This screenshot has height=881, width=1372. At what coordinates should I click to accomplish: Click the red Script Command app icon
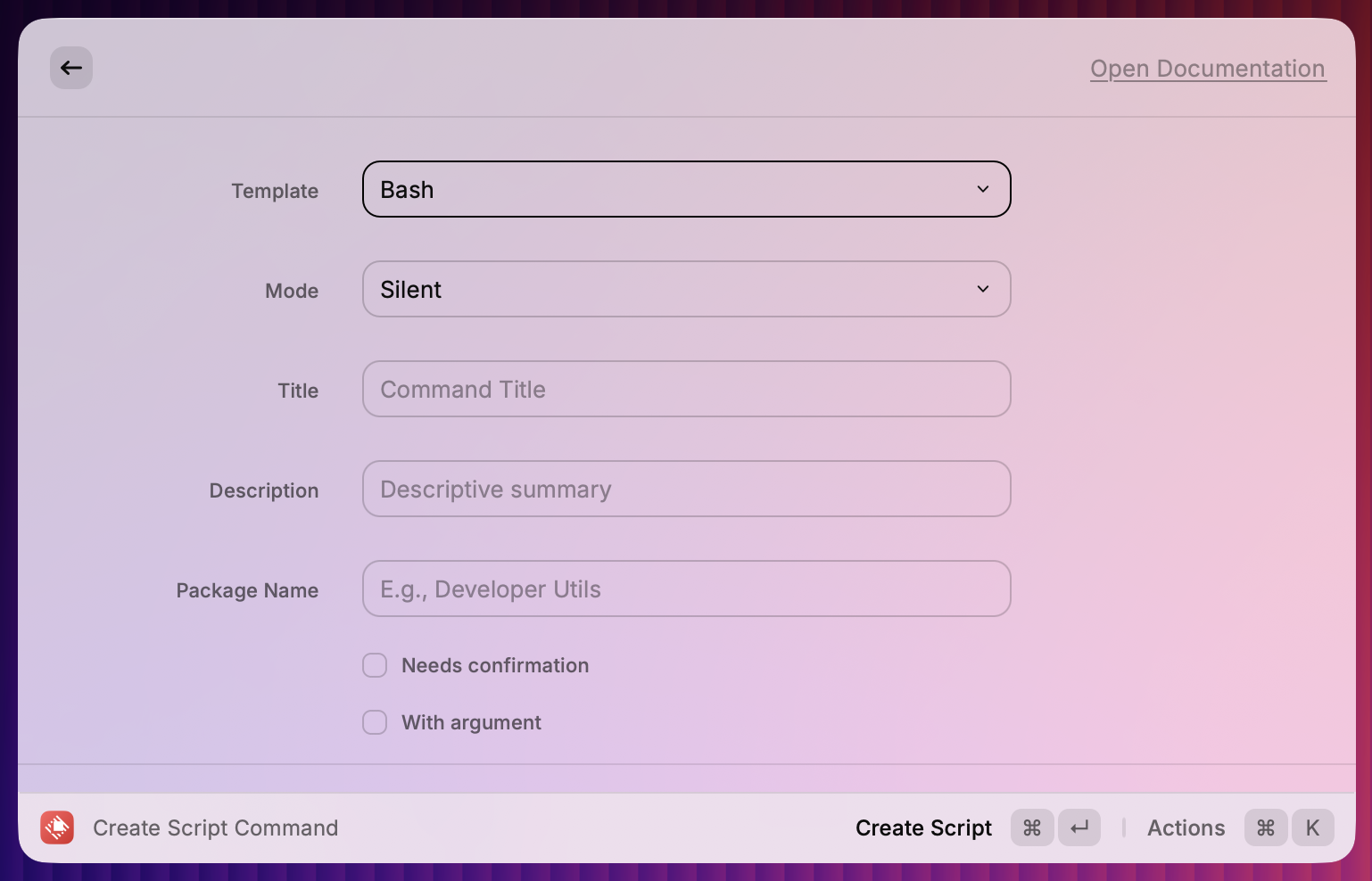point(57,827)
